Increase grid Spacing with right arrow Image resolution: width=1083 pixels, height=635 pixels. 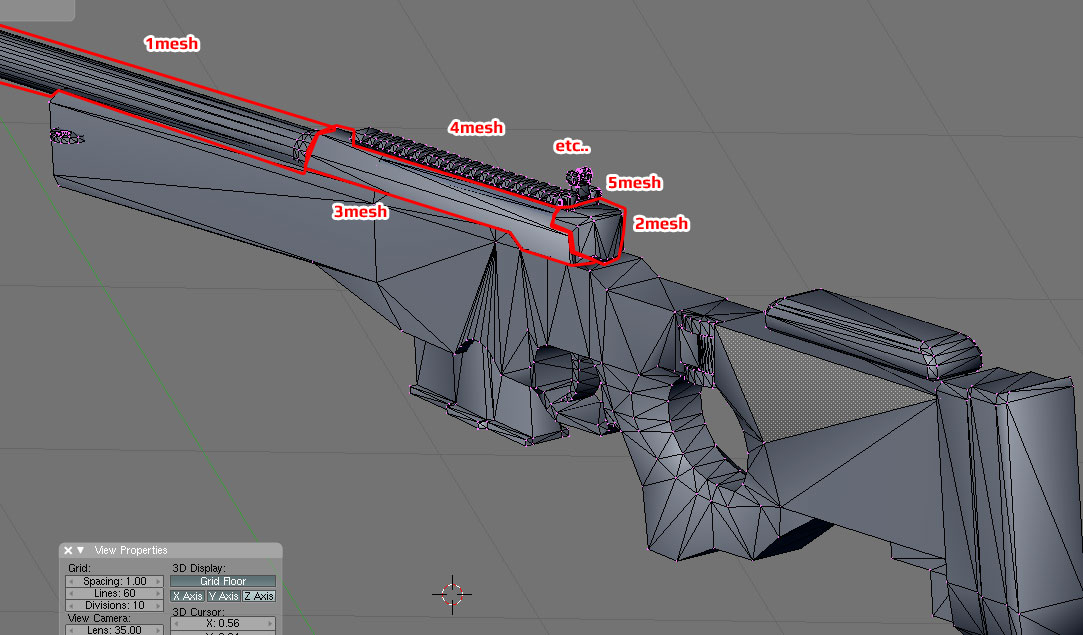[157, 582]
